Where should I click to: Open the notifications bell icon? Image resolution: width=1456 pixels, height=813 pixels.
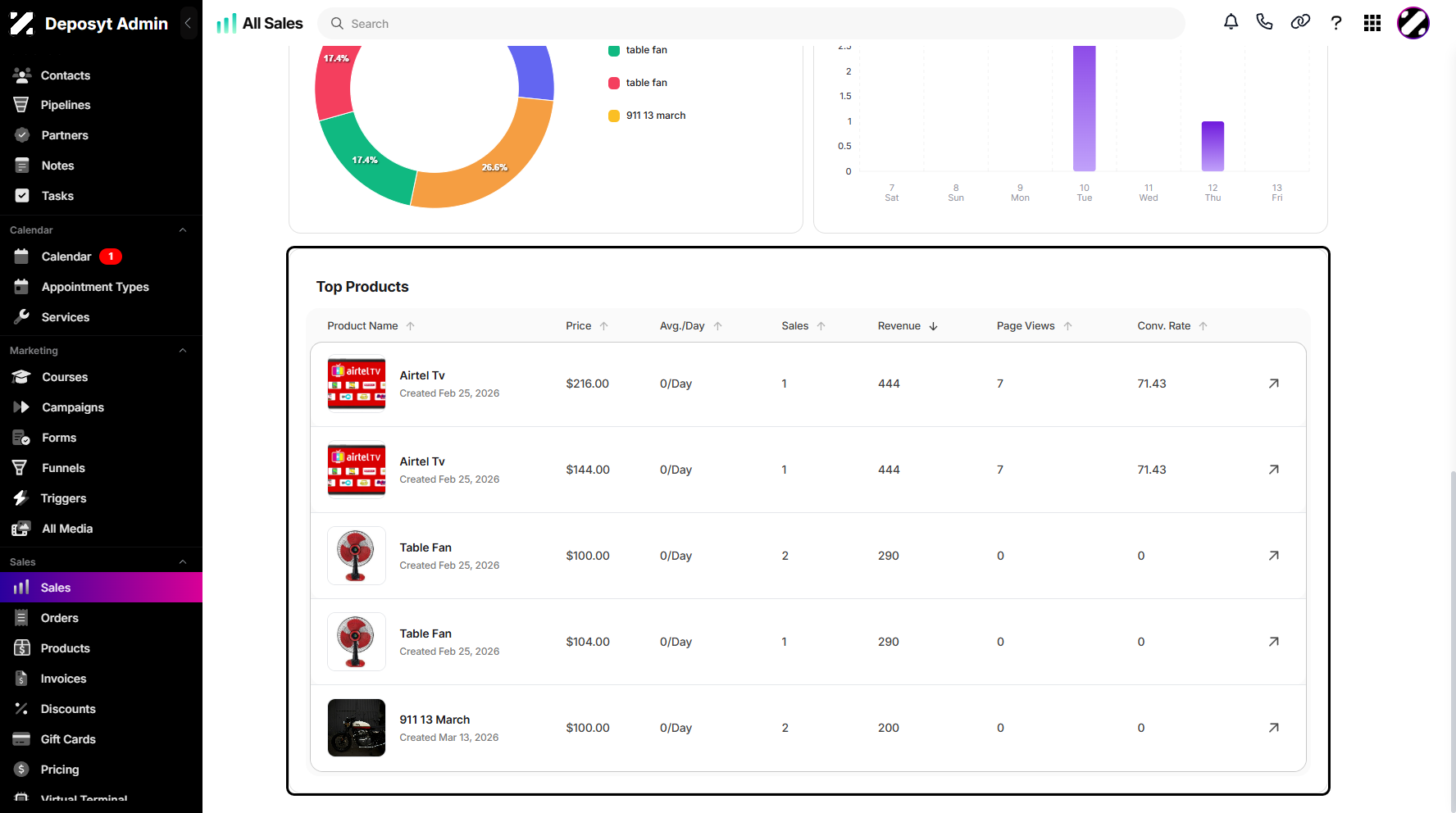tap(1231, 23)
